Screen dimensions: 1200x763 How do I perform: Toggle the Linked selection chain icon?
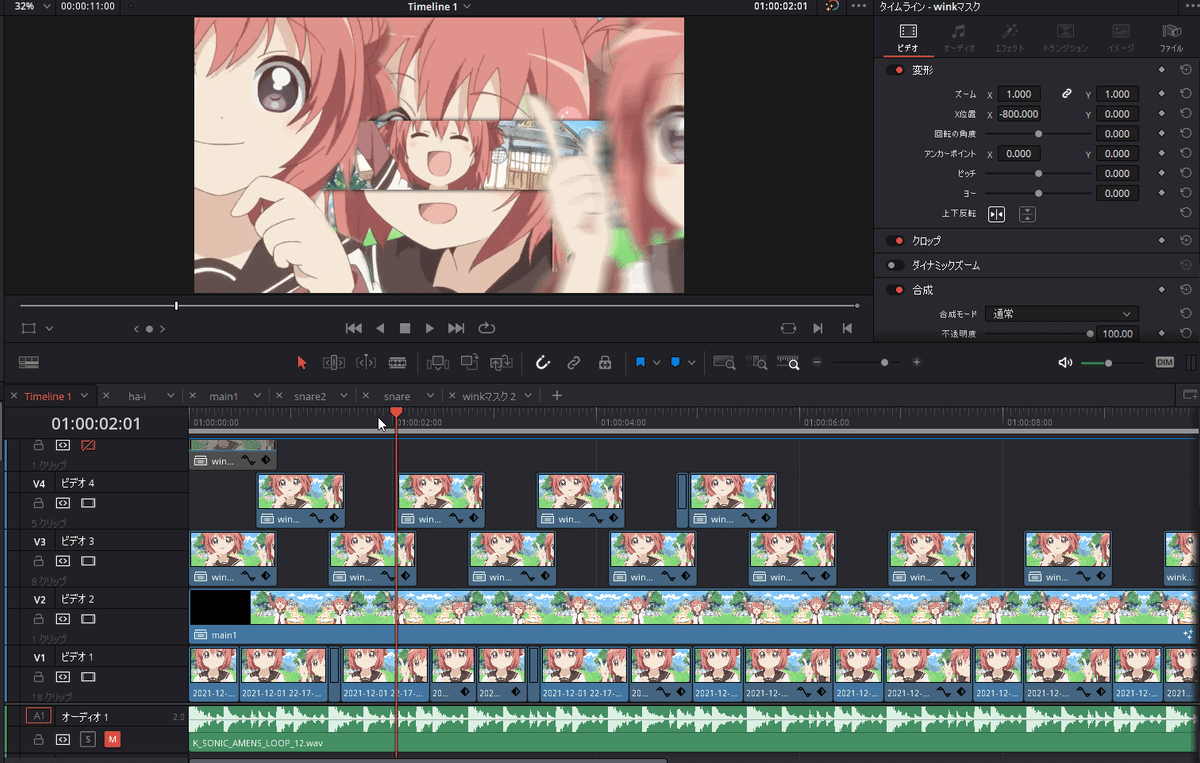574,362
